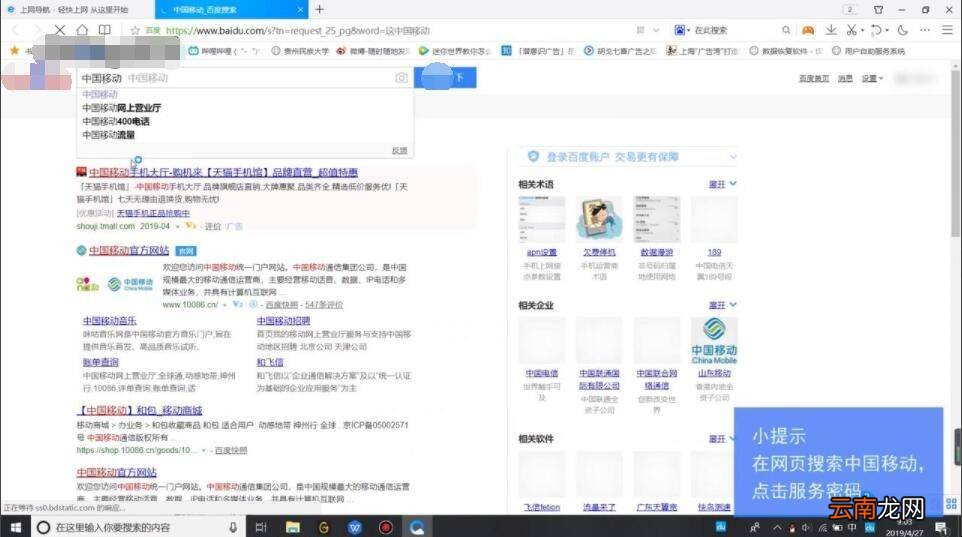Switch to the 上网导航 browser tab

[x=77, y=10]
